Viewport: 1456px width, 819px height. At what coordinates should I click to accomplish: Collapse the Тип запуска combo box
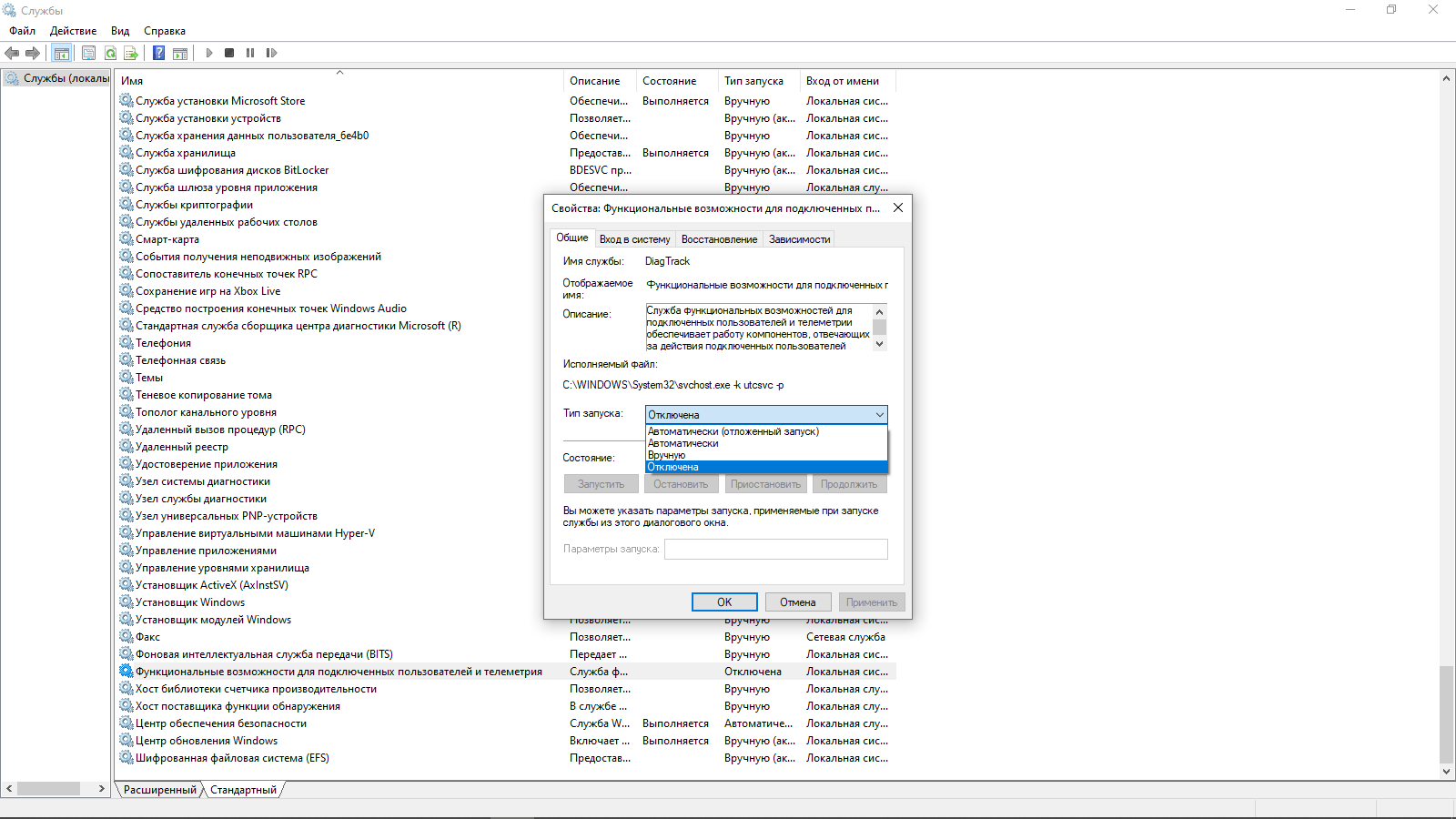coord(766,415)
